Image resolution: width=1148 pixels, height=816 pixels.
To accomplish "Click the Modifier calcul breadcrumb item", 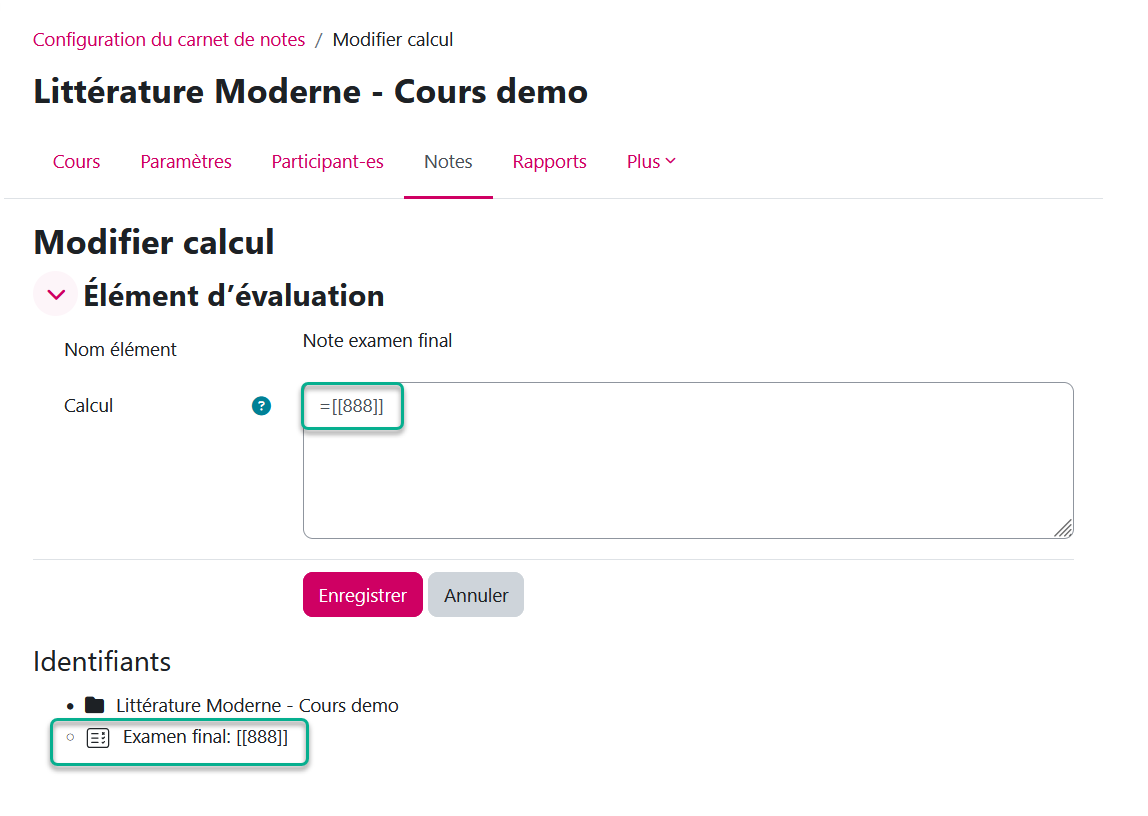I will click(393, 40).
